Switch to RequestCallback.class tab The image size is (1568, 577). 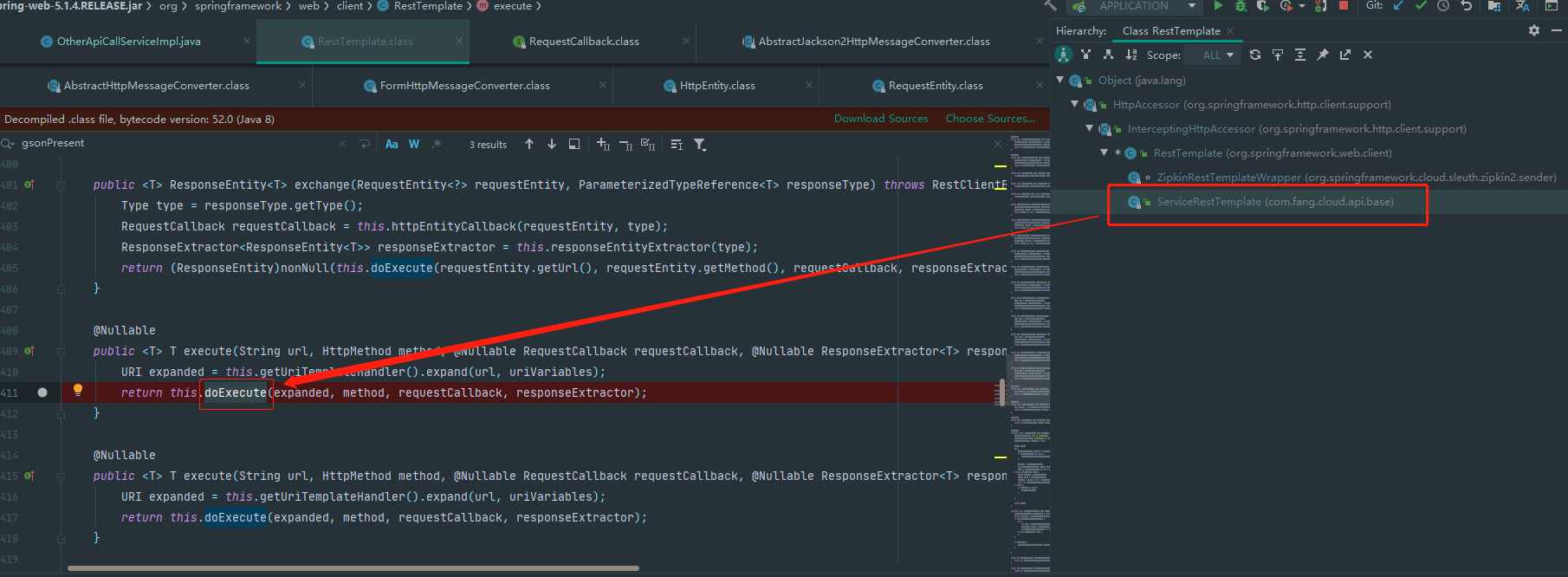[x=584, y=42]
